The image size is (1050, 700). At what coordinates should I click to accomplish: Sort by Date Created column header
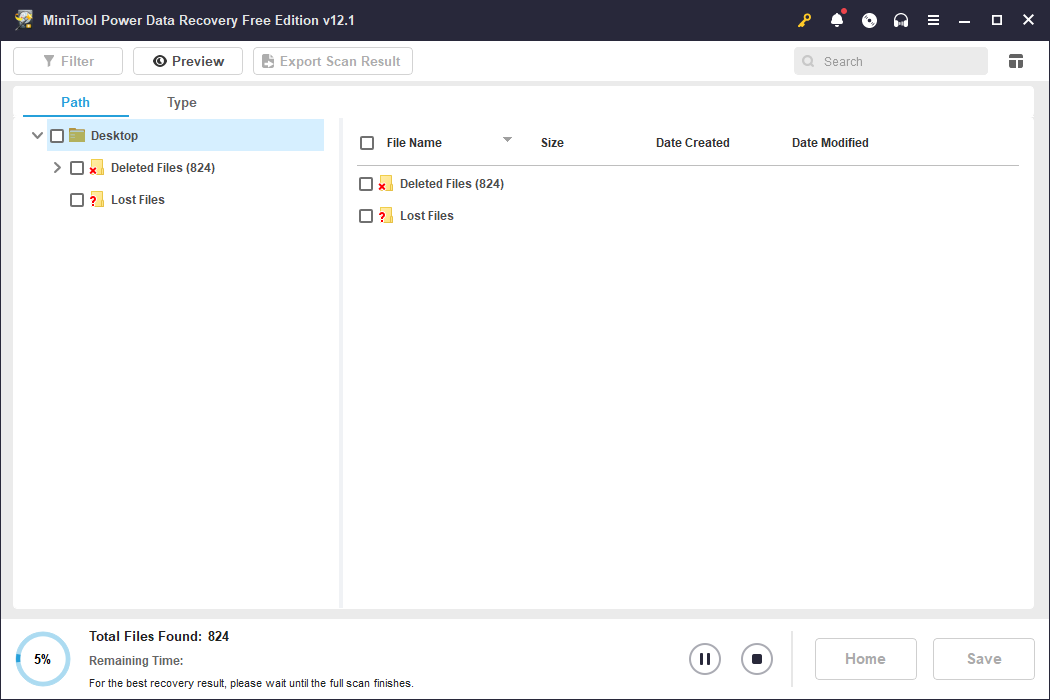692,143
